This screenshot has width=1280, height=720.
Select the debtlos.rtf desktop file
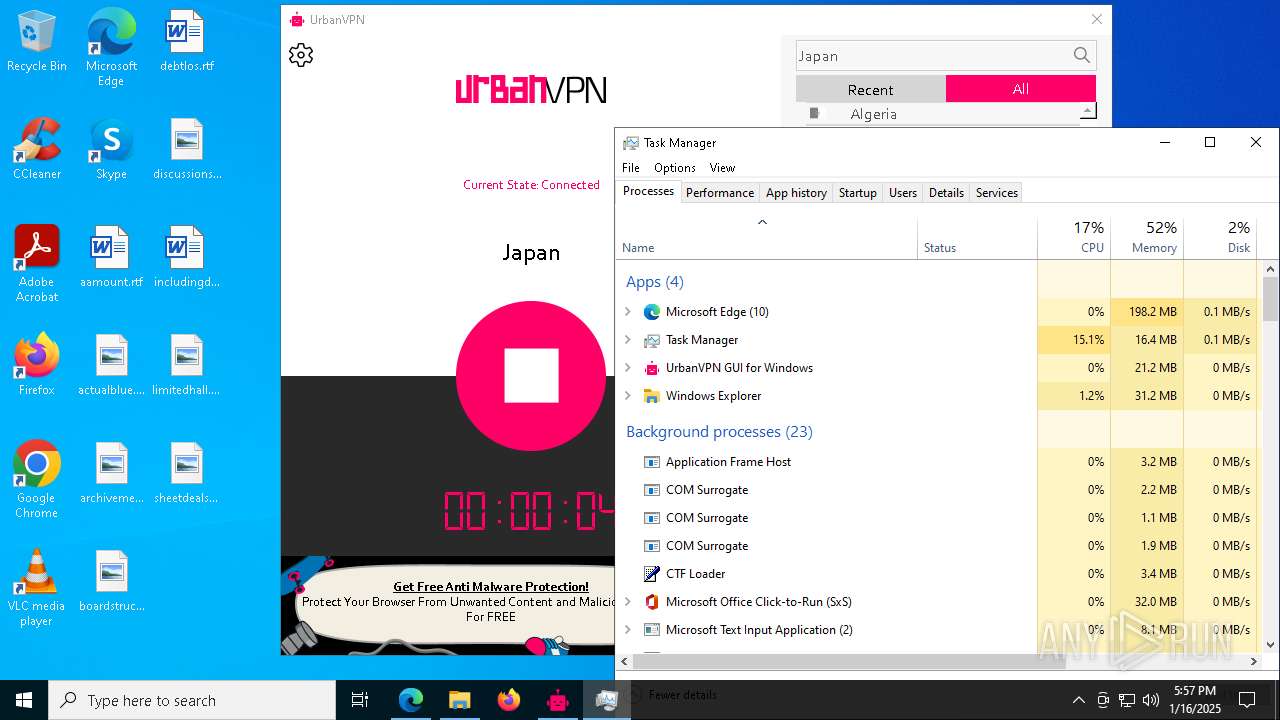pos(187,42)
